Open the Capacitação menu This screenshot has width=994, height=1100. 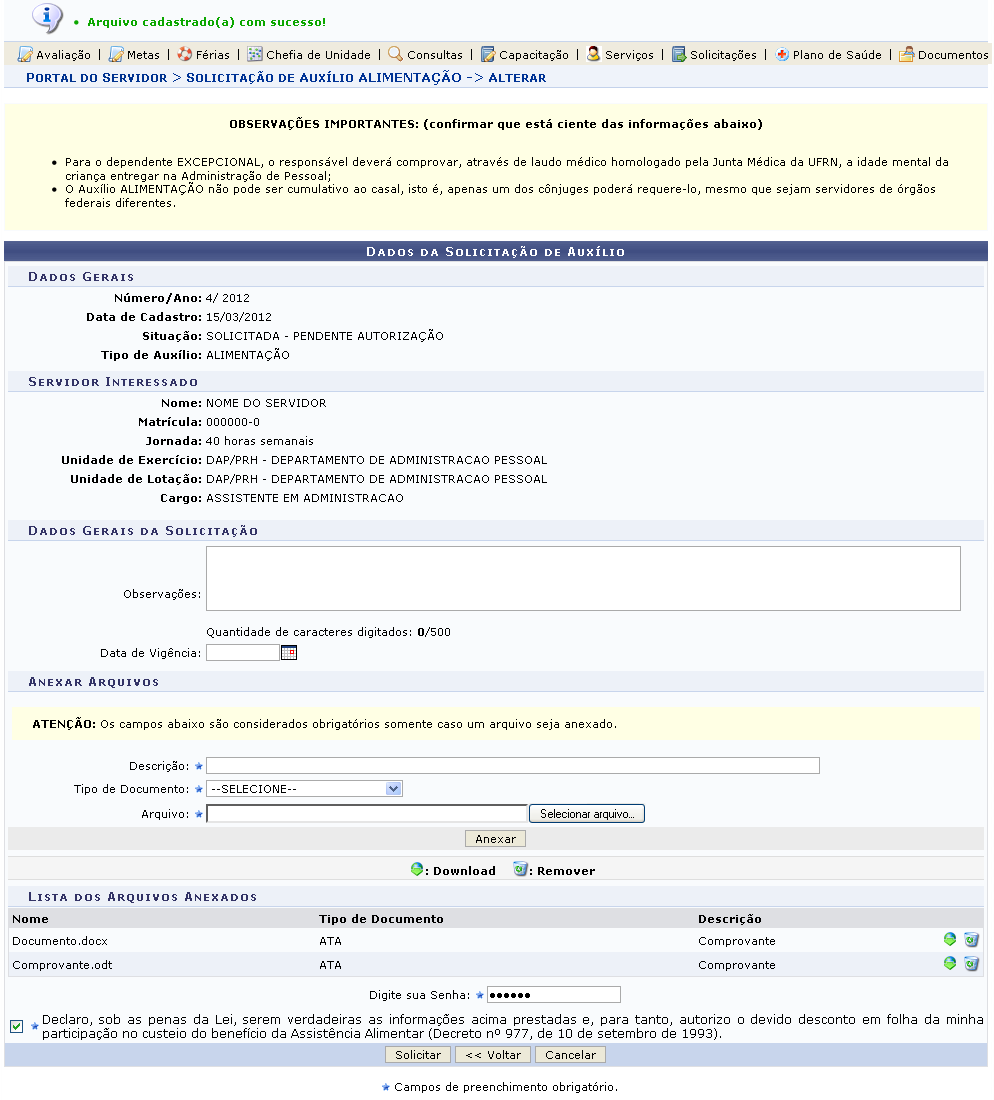click(534, 55)
